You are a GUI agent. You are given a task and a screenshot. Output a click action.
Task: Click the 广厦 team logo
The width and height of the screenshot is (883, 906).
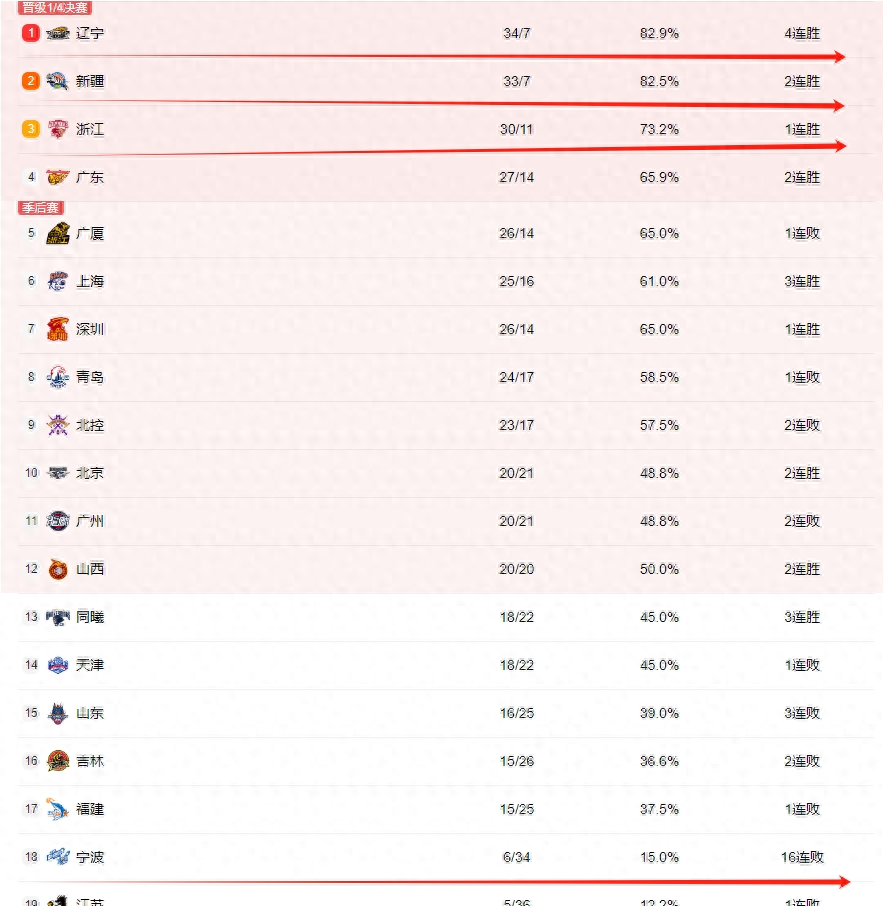pos(58,233)
